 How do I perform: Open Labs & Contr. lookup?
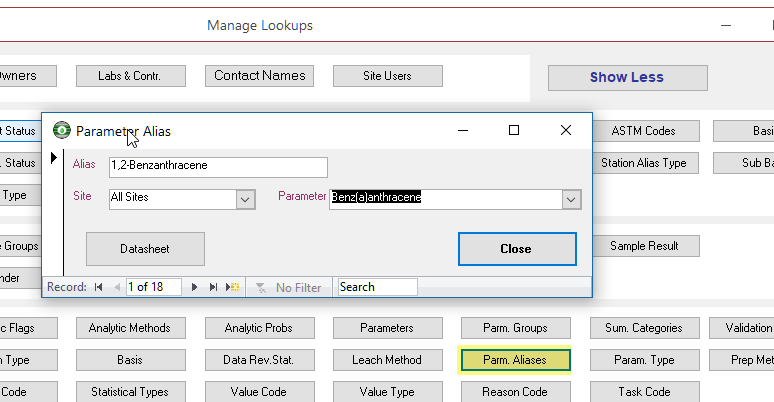click(131, 76)
